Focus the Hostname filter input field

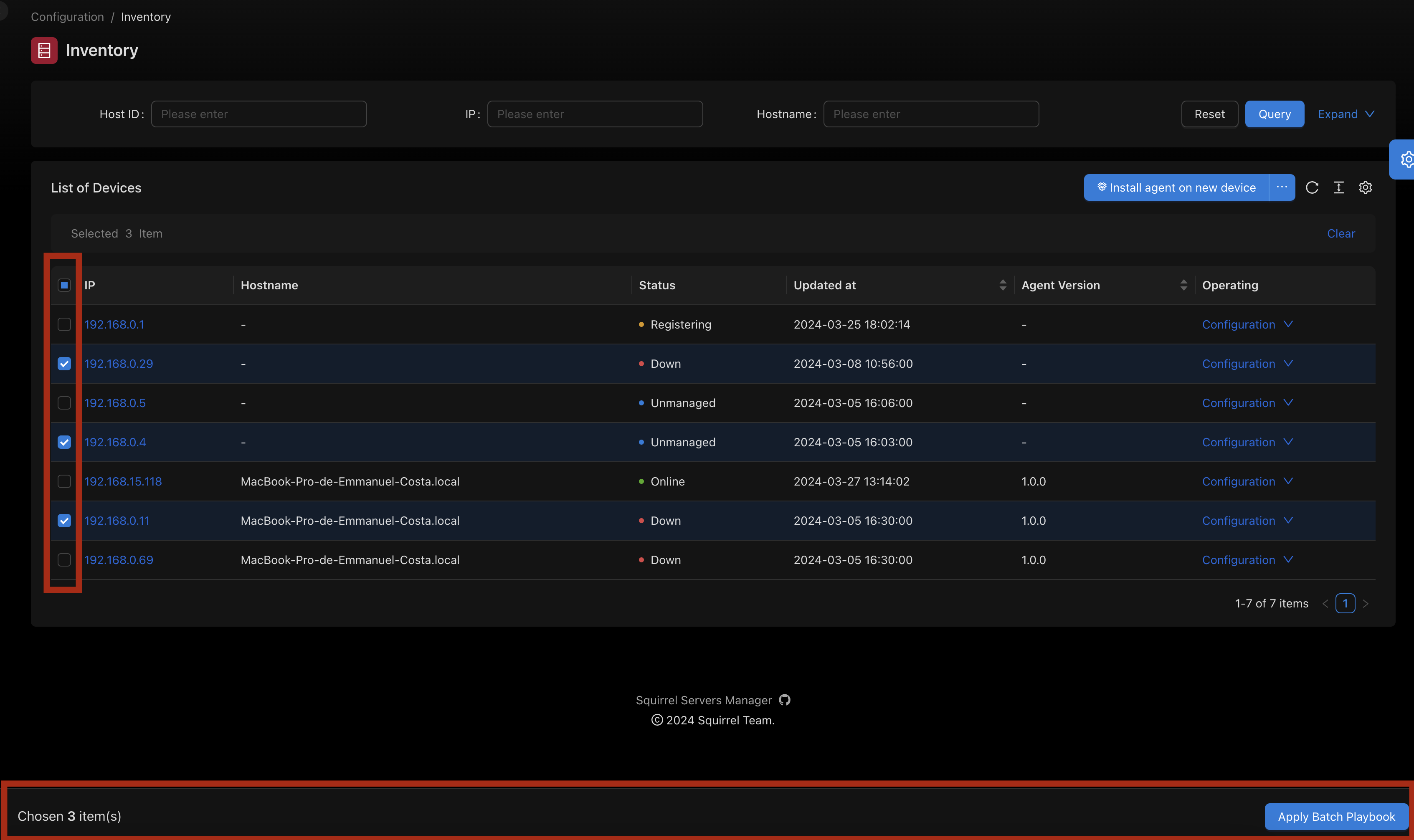click(930, 114)
